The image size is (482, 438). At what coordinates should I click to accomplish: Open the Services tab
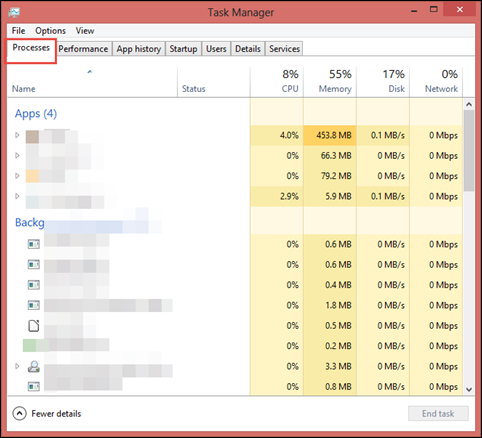284,49
